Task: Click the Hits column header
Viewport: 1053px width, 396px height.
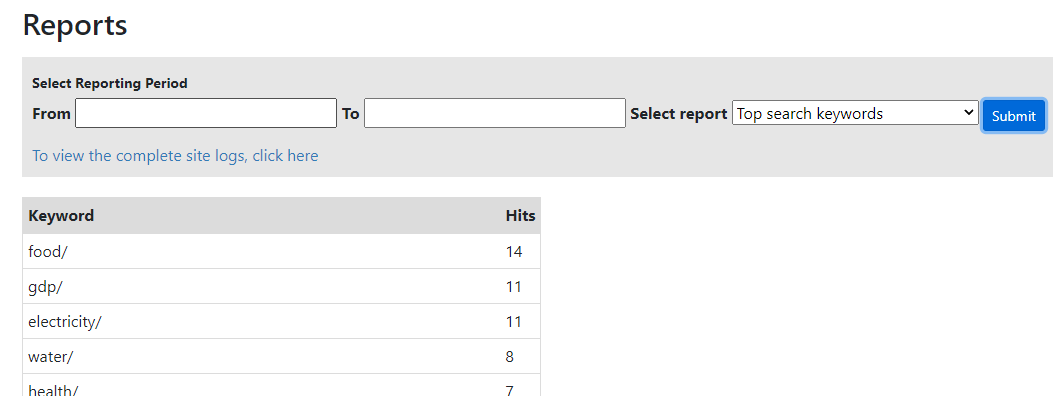Action: click(x=520, y=215)
